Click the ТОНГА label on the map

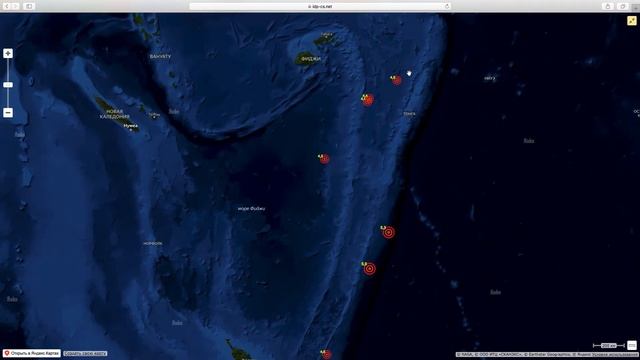point(409,114)
